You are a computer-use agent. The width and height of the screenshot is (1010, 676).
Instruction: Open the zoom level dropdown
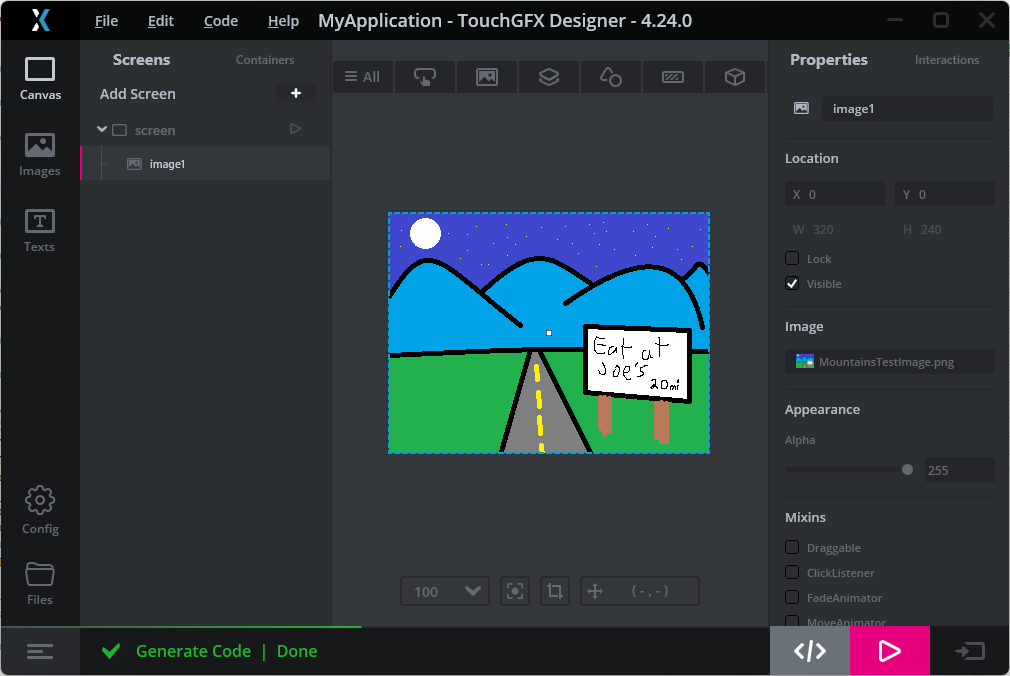444,591
